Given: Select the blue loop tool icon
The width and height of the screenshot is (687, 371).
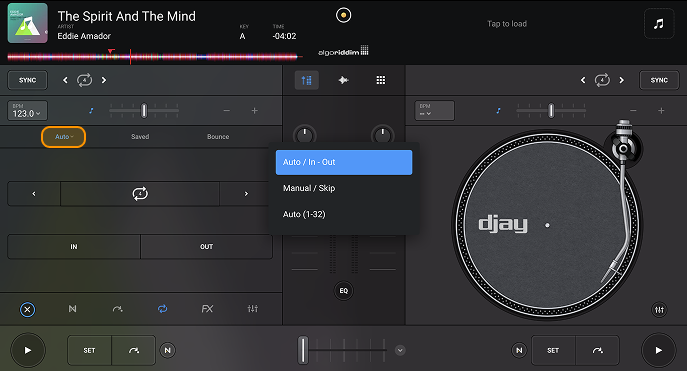Looking at the screenshot, I should click(163, 309).
